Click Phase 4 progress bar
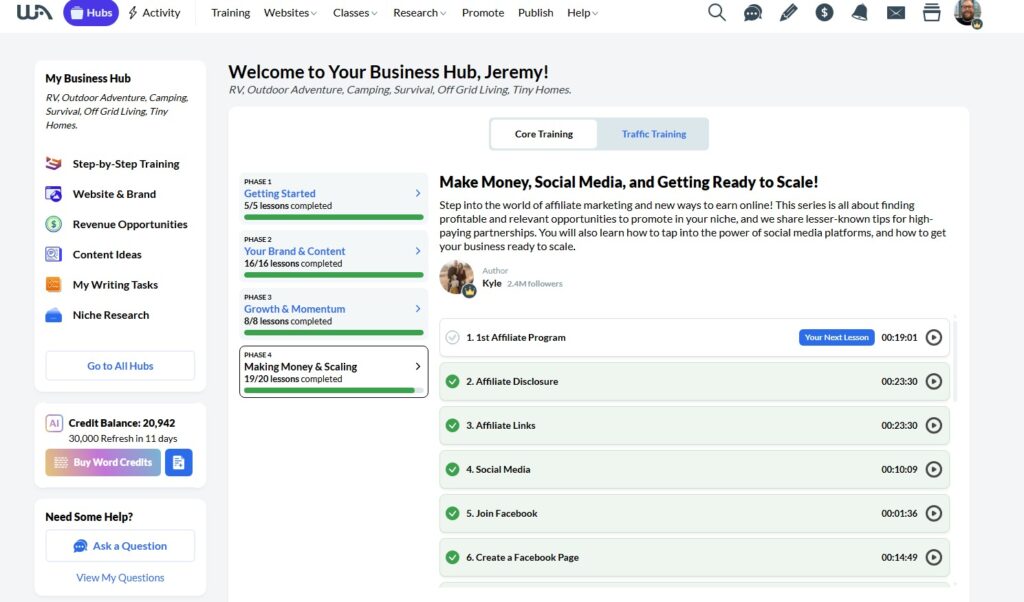Viewport: 1024px width, 602px height. [x=334, y=390]
